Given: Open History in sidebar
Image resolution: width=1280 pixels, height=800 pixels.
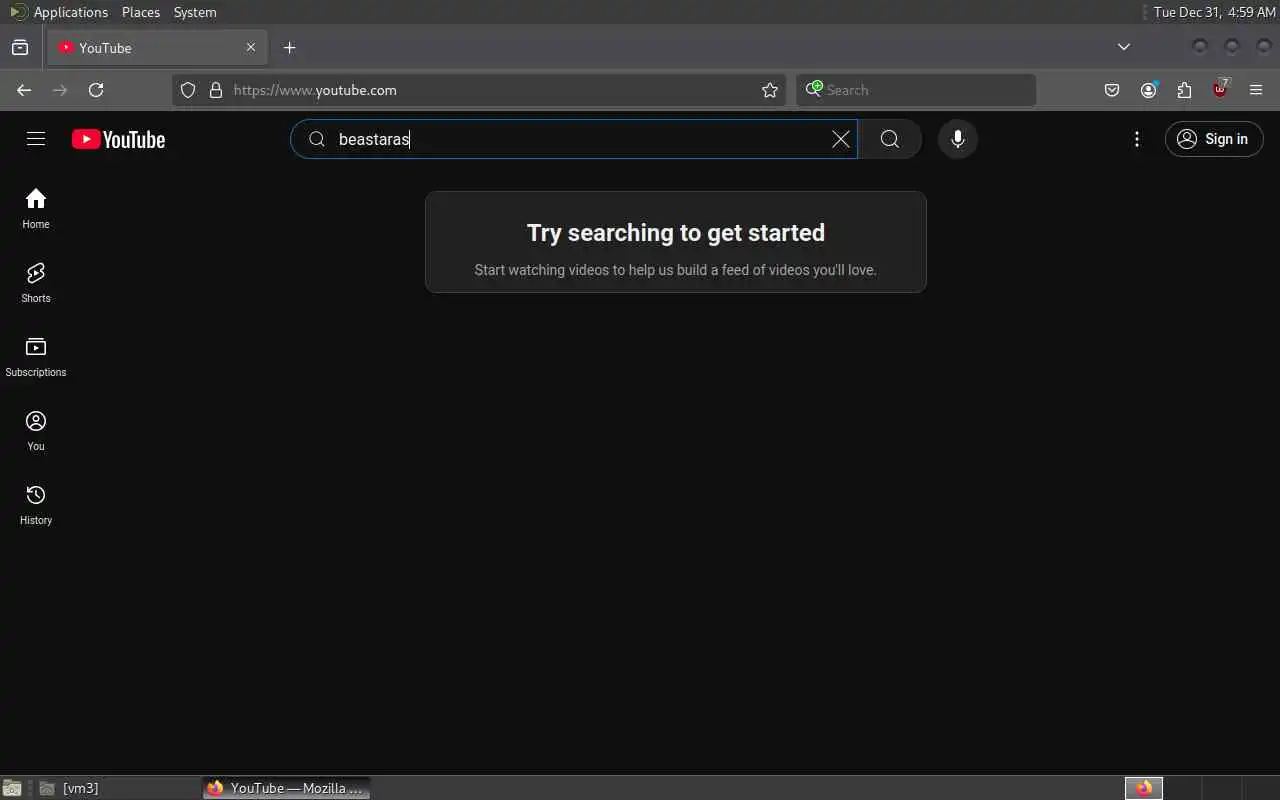Looking at the screenshot, I should [x=36, y=504].
